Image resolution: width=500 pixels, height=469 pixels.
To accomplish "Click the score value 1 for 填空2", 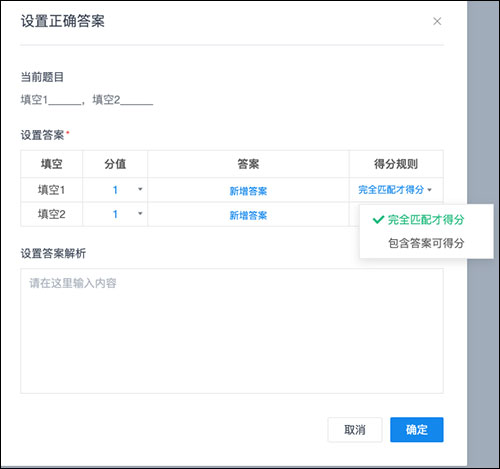I will tap(115, 214).
